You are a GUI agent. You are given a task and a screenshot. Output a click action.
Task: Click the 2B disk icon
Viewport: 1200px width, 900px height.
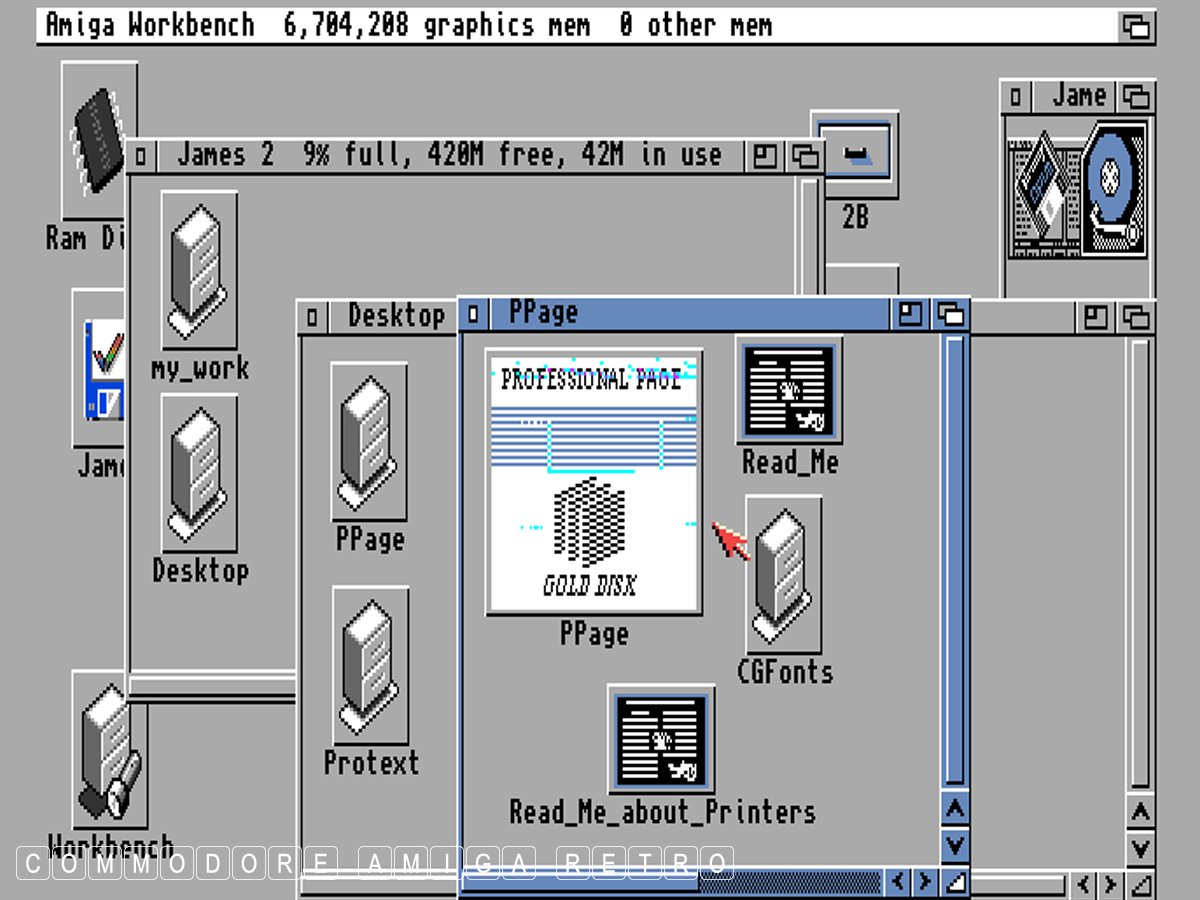[x=854, y=152]
